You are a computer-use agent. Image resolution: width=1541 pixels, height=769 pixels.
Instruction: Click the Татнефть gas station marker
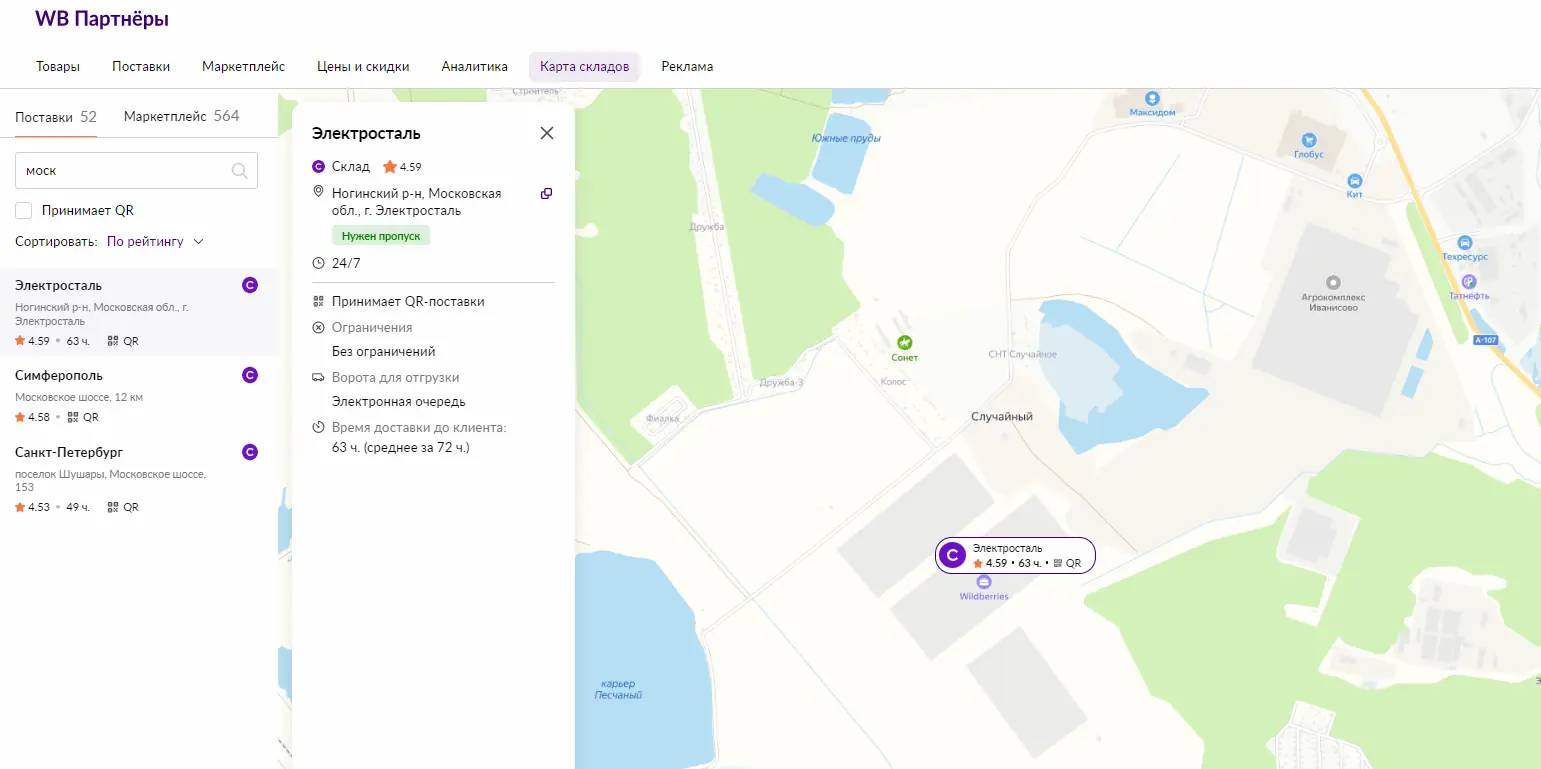[1468, 282]
